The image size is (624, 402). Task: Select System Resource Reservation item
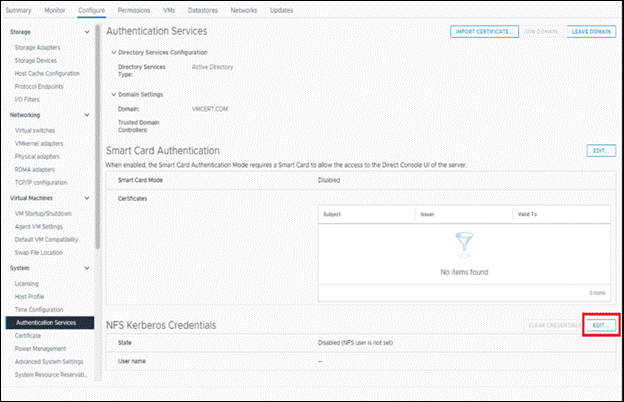[x=51, y=375]
